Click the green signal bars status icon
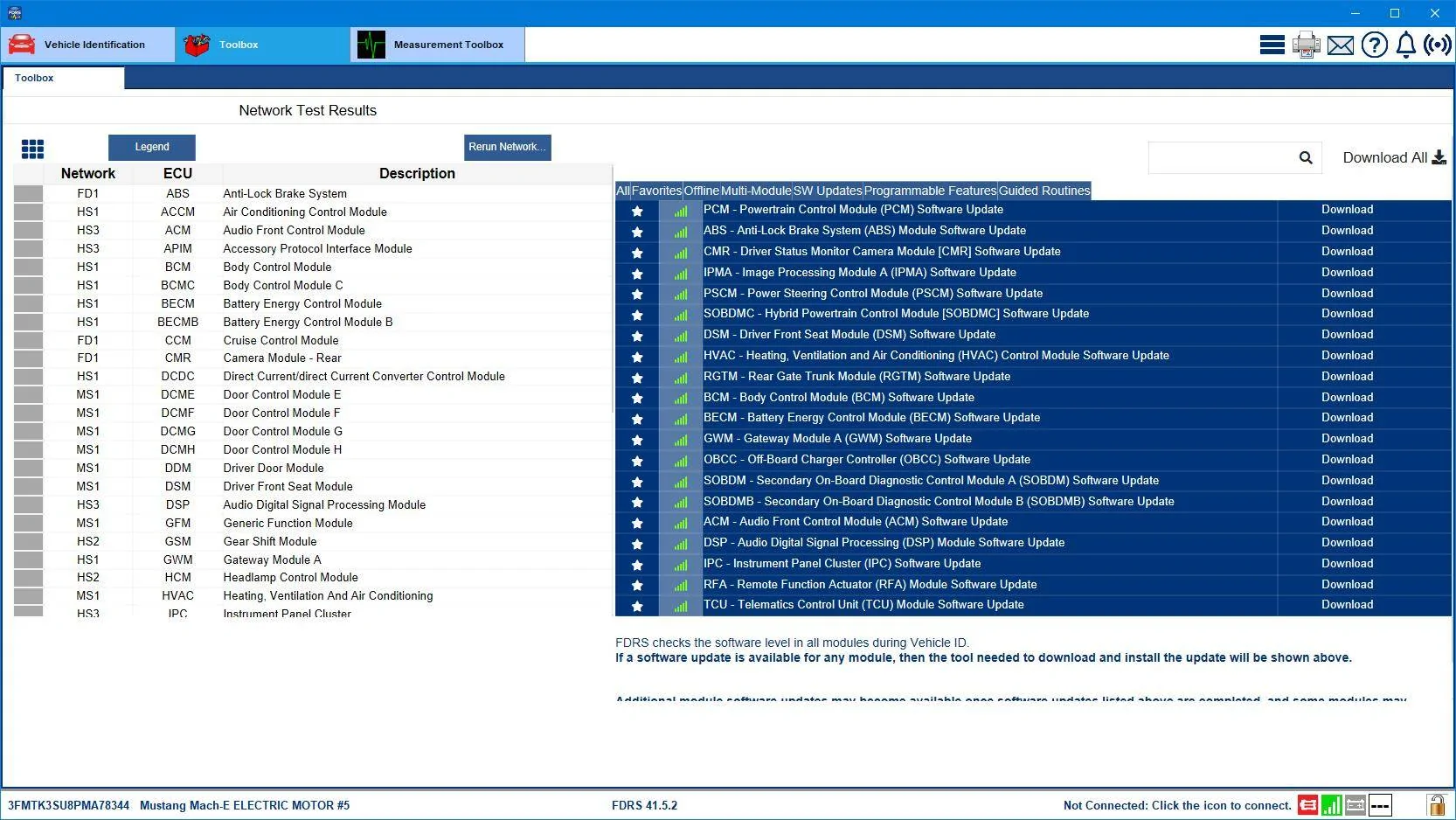 pyautogui.click(x=1332, y=805)
